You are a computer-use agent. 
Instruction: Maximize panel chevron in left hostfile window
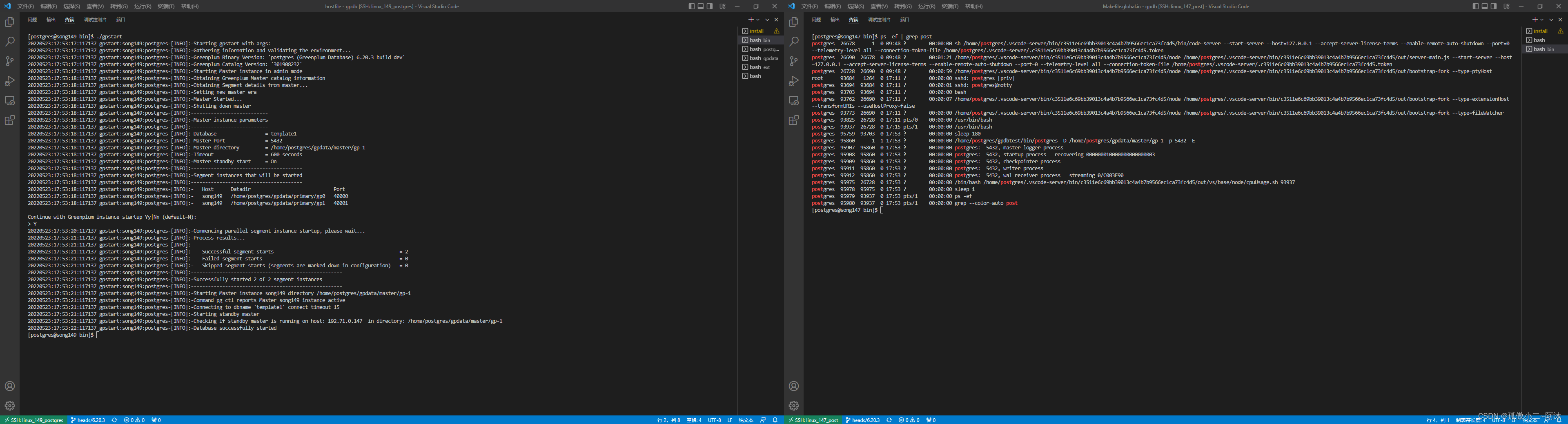(767, 20)
